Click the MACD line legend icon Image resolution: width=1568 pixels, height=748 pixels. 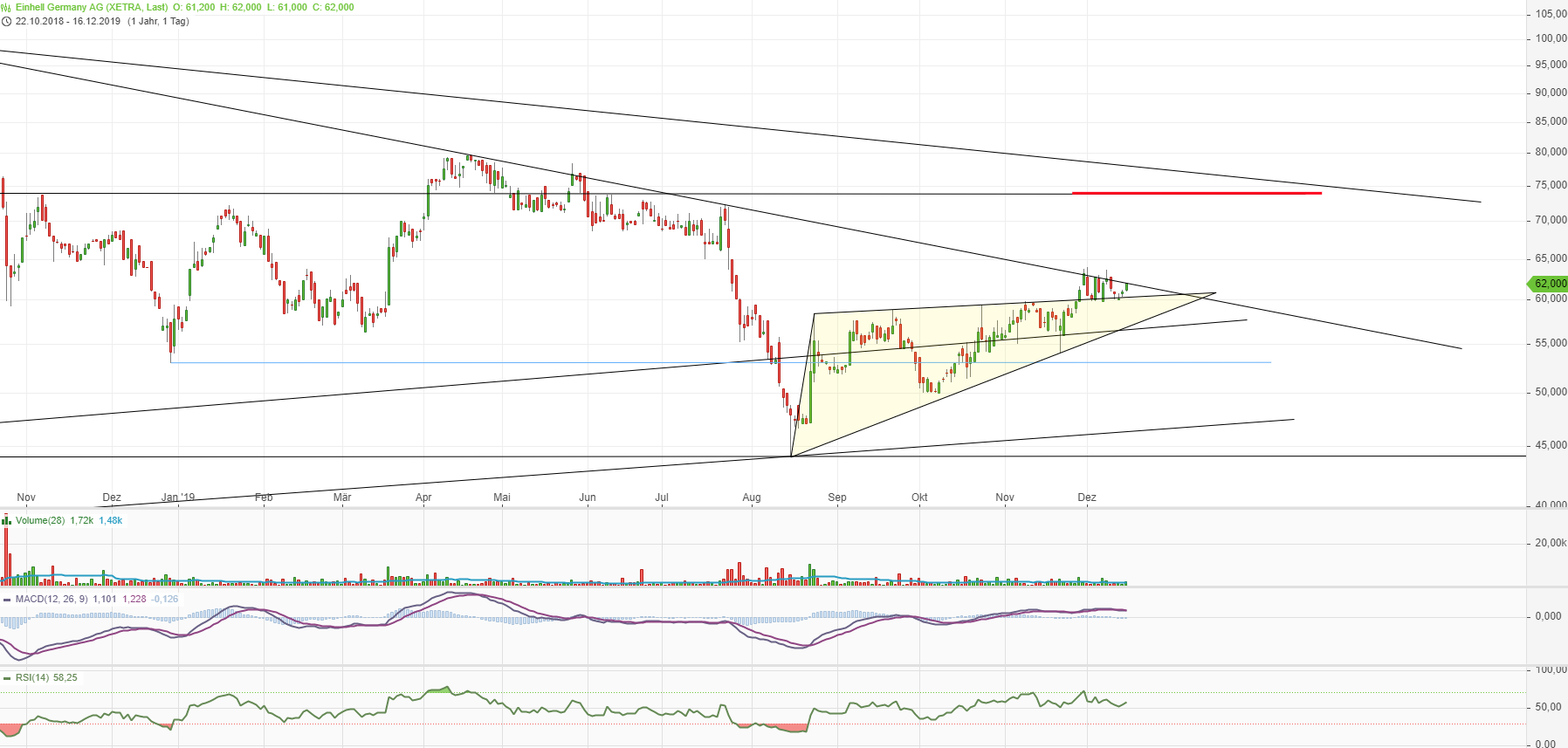[7, 600]
